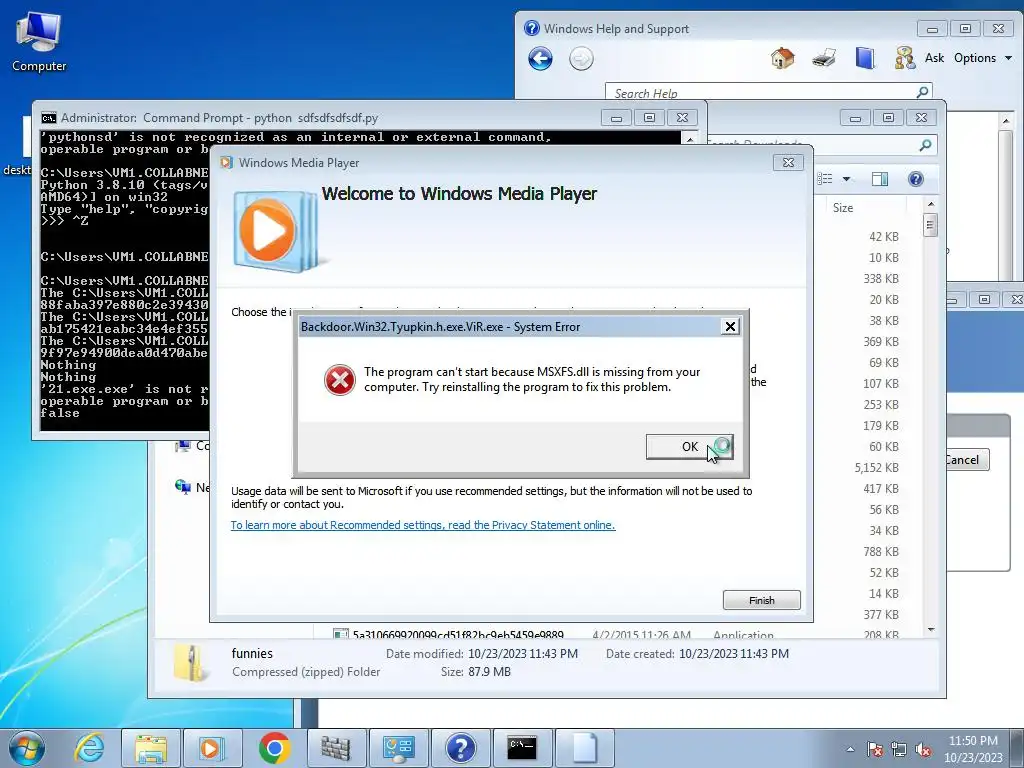Click the Explorer help question mark icon
The height and width of the screenshot is (768, 1024).
916,179
